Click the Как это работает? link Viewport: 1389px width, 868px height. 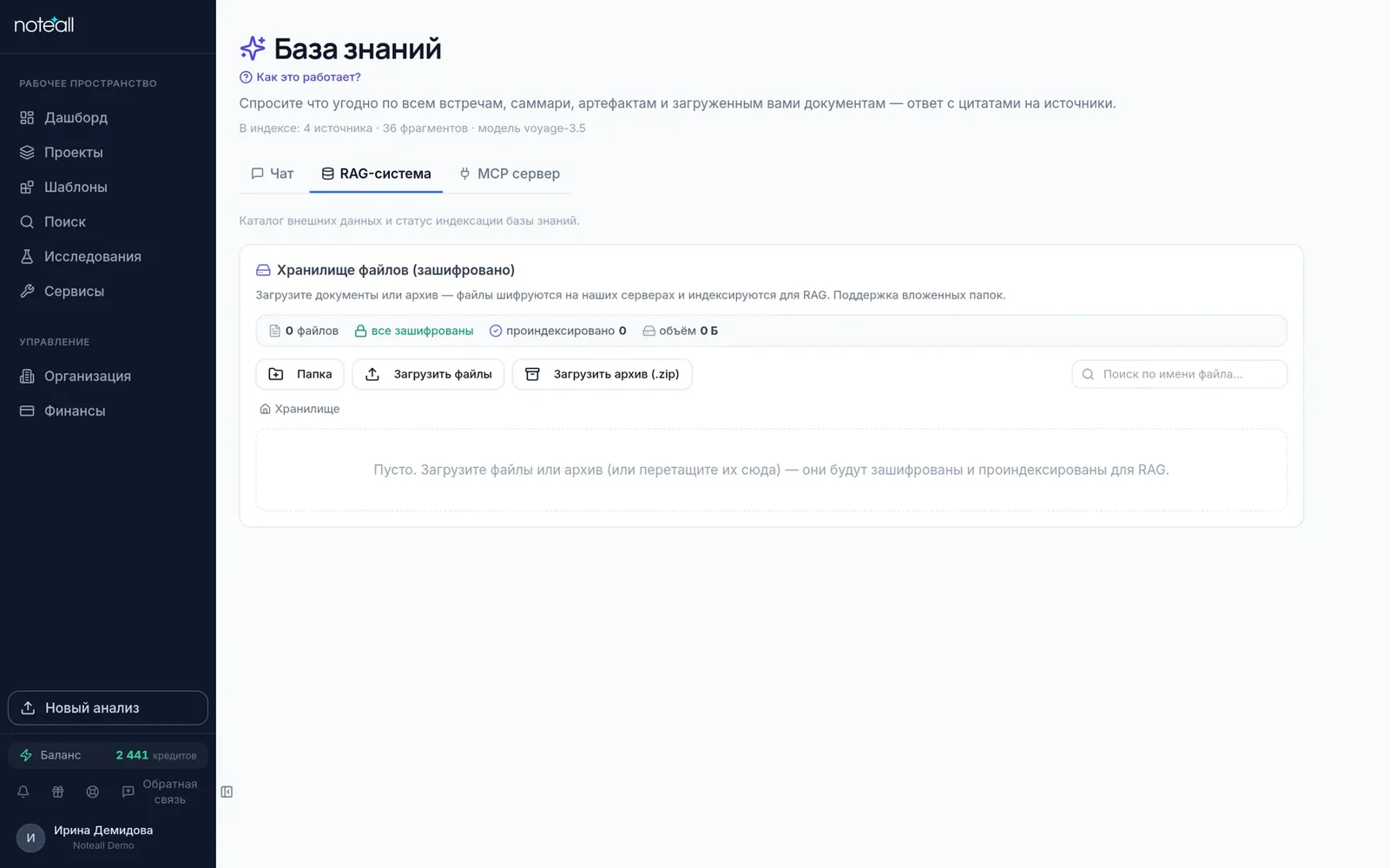(300, 77)
